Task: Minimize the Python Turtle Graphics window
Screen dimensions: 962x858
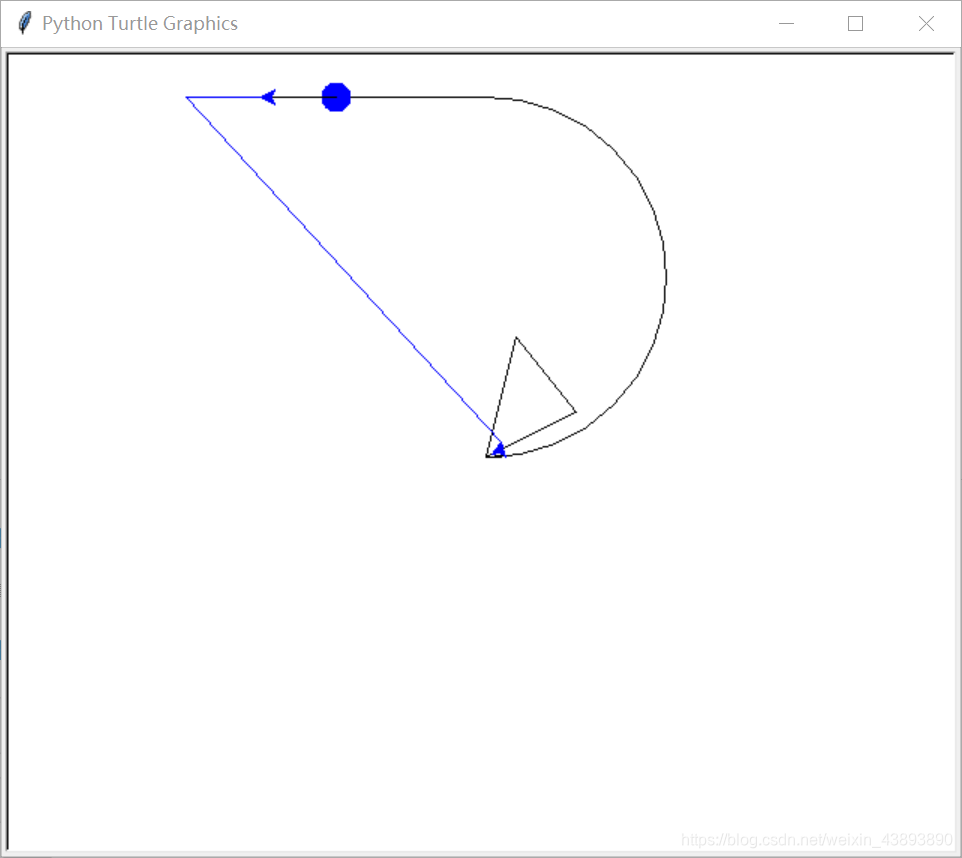Action: coord(787,23)
